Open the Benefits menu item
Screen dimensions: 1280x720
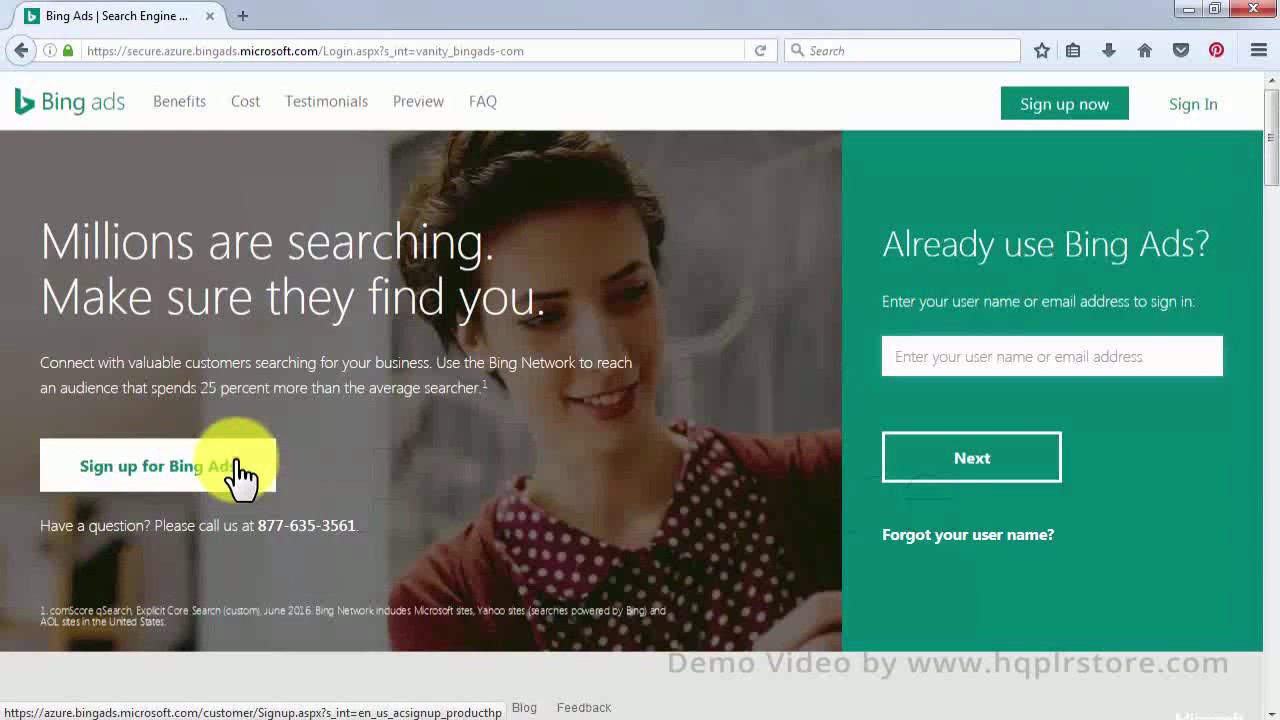pyautogui.click(x=179, y=102)
